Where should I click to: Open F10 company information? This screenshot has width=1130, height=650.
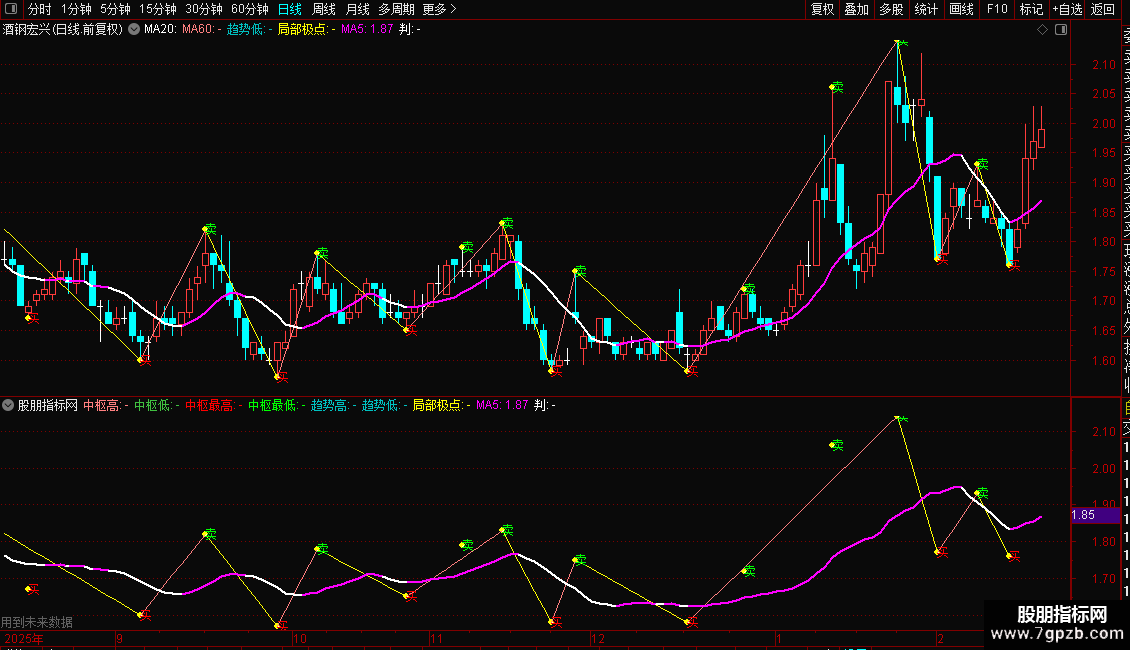[997, 10]
